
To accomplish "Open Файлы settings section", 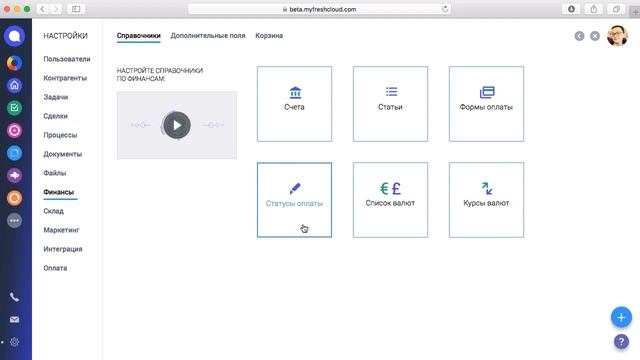I will click(55, 173).
